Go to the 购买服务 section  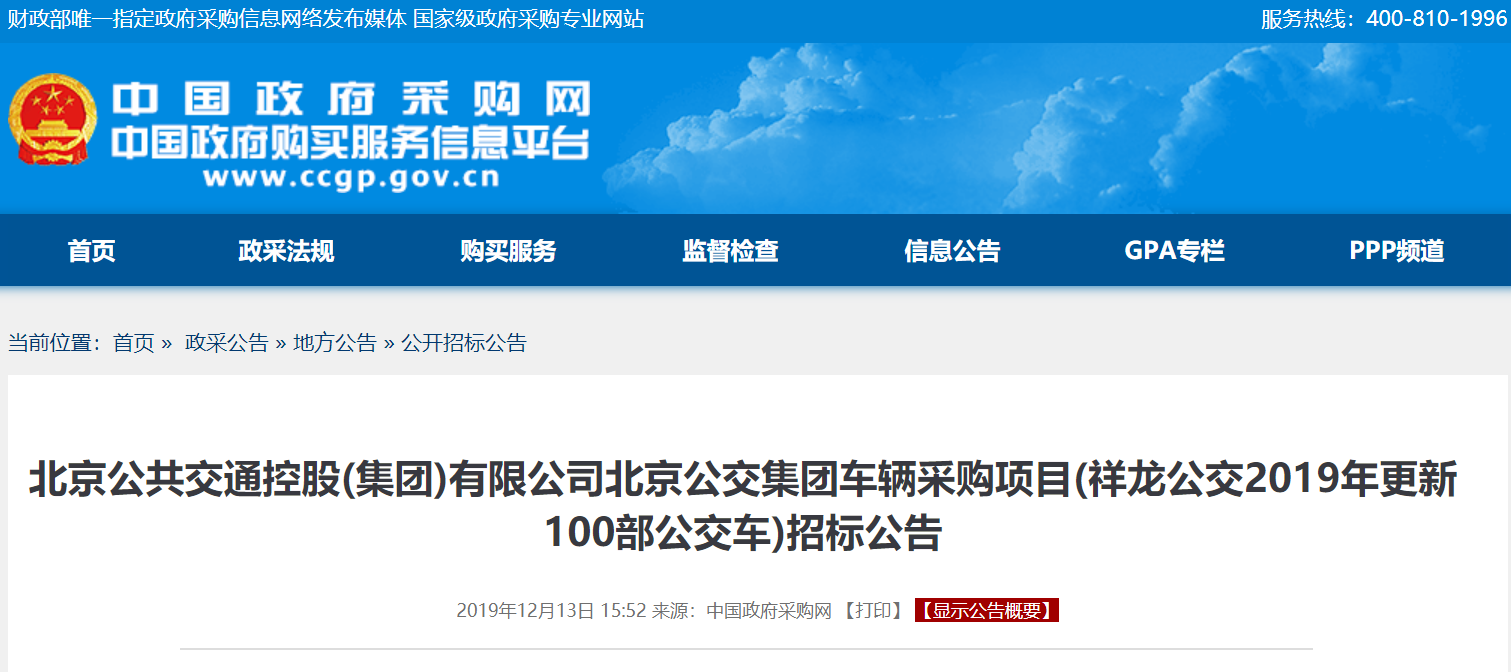508,251
